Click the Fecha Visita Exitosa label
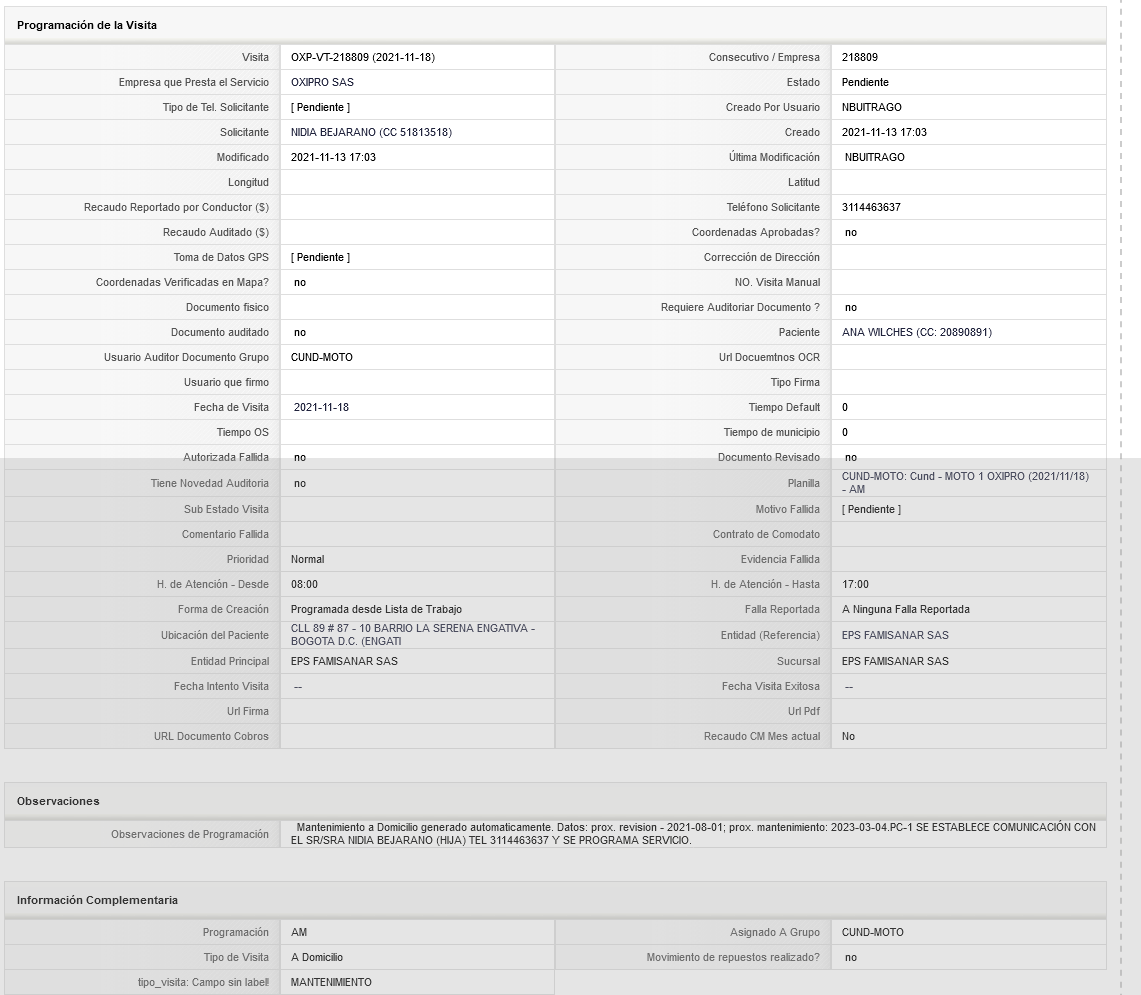The width and height of the screenshot is (1141, 995). [771, 686]
